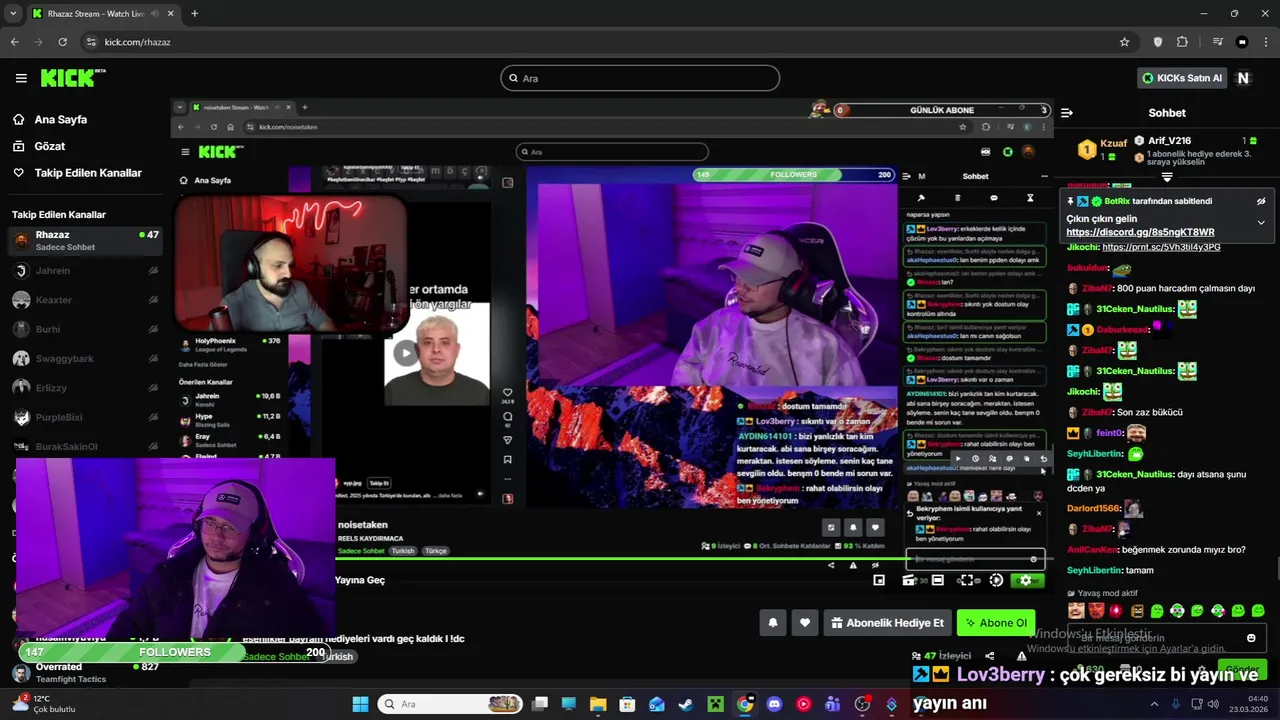Click the report warning triangle icon
This screenshot has height=720, width=1280.
[1021, 656]
